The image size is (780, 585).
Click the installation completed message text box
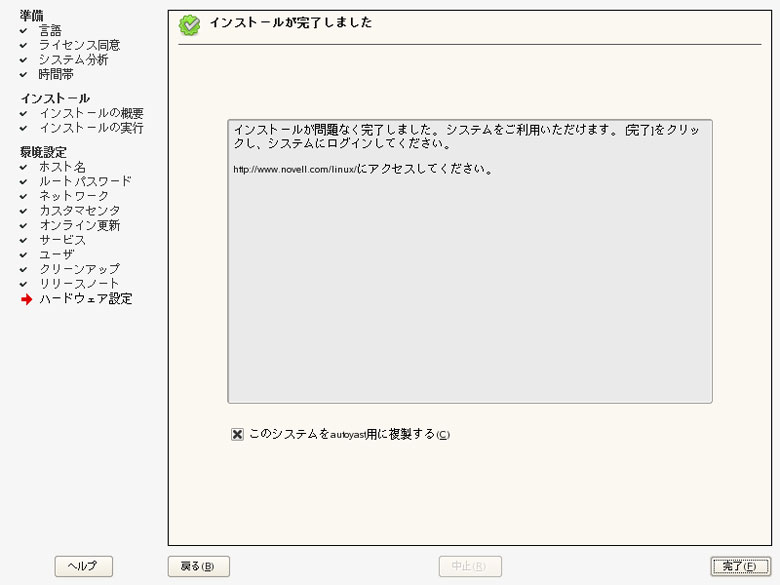click(470, 261)
